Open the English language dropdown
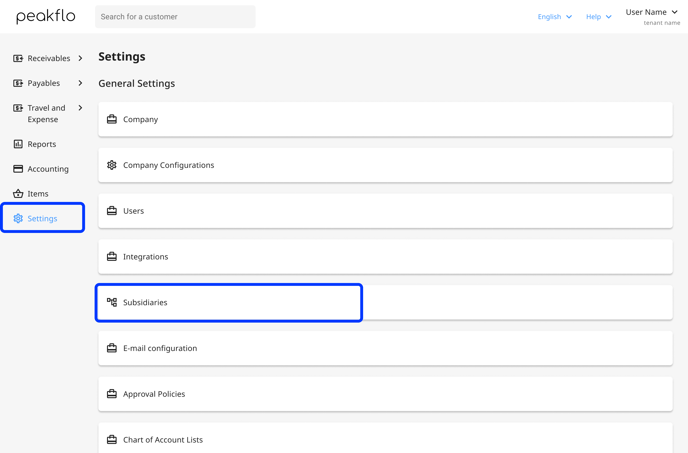The height and width of the screenshot is (453, 688). pos(555,17)
